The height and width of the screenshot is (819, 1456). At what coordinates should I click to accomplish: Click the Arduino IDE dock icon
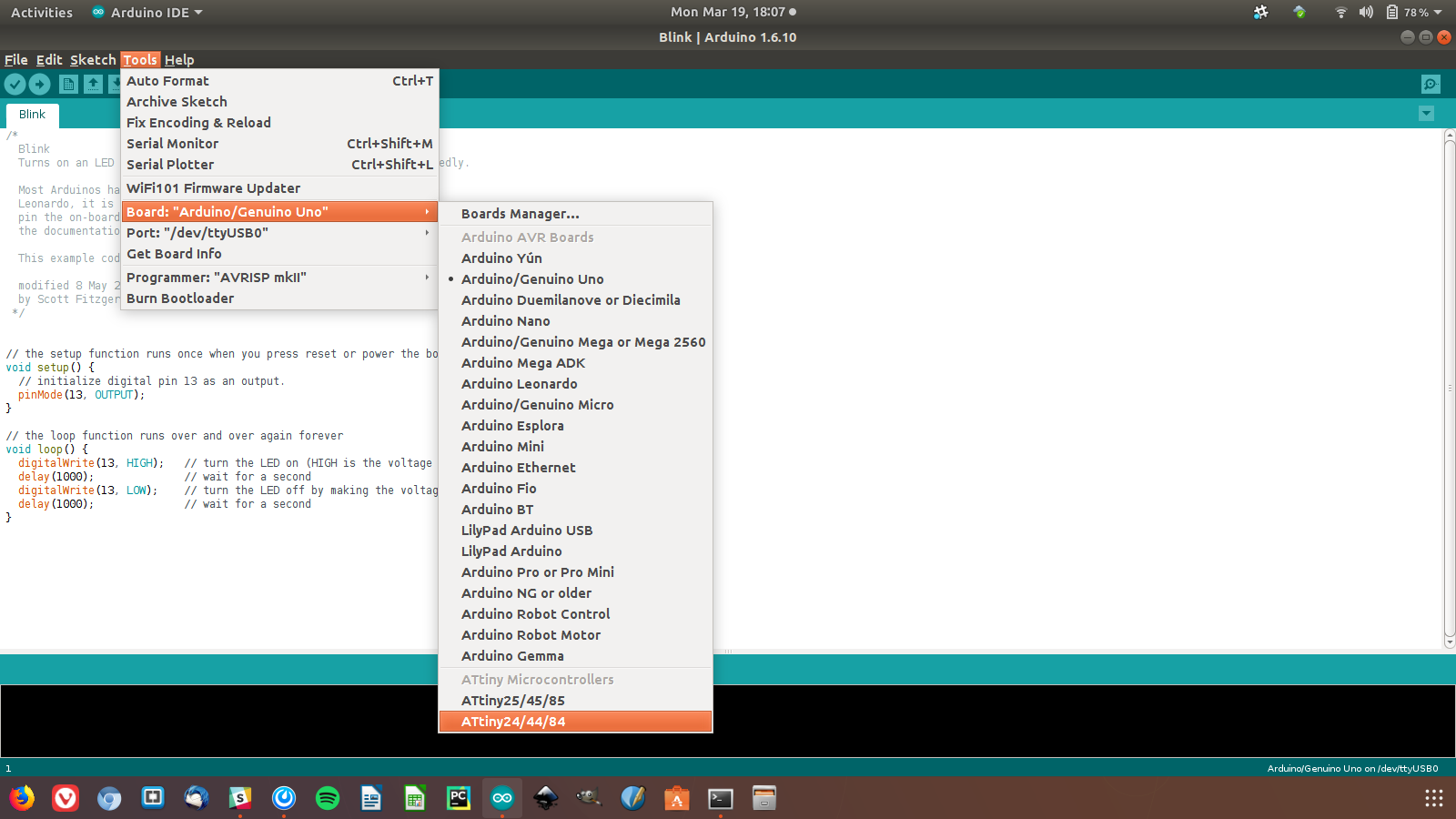click(x=502, y=798)
